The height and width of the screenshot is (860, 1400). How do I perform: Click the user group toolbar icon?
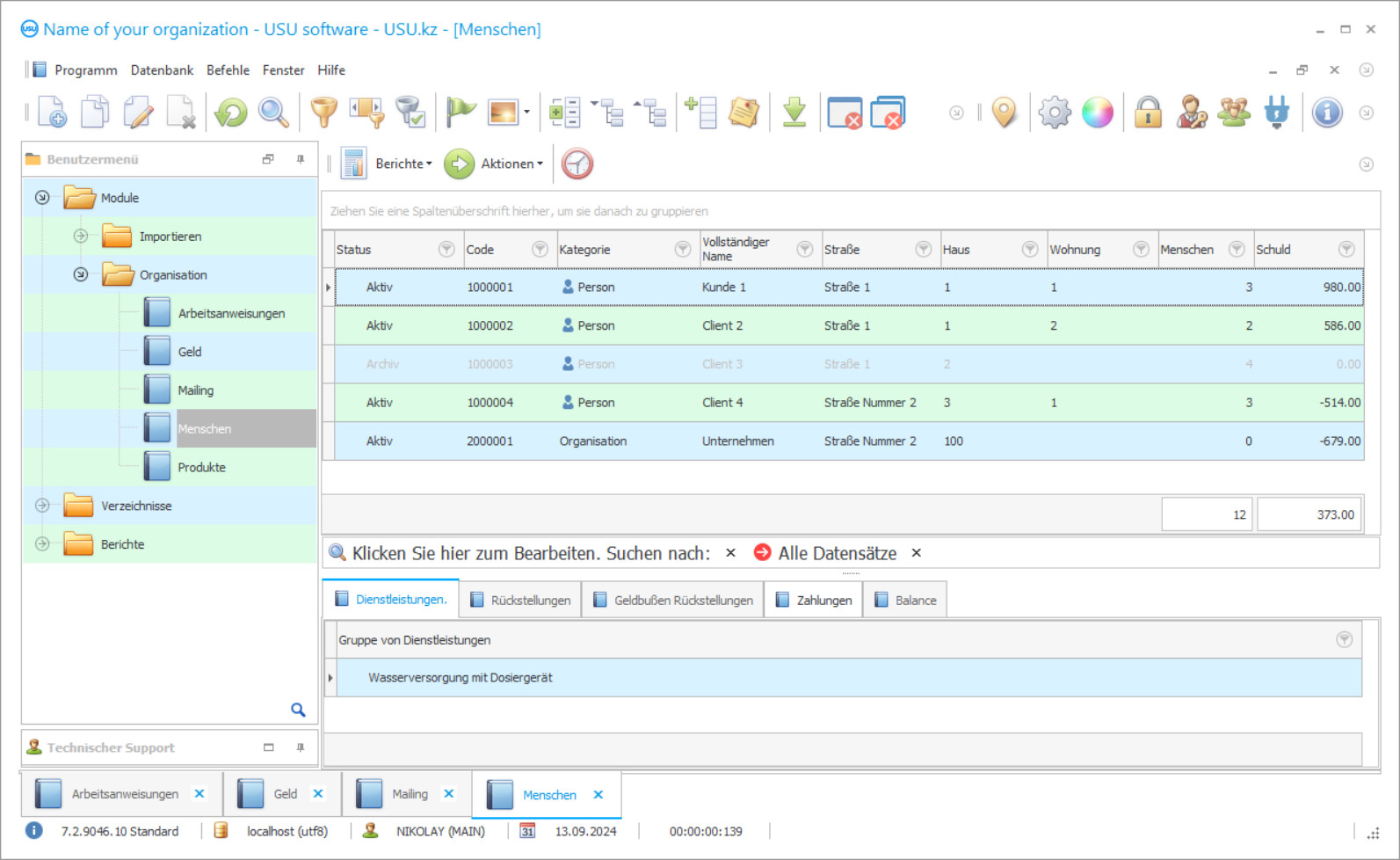(1234, 113)
